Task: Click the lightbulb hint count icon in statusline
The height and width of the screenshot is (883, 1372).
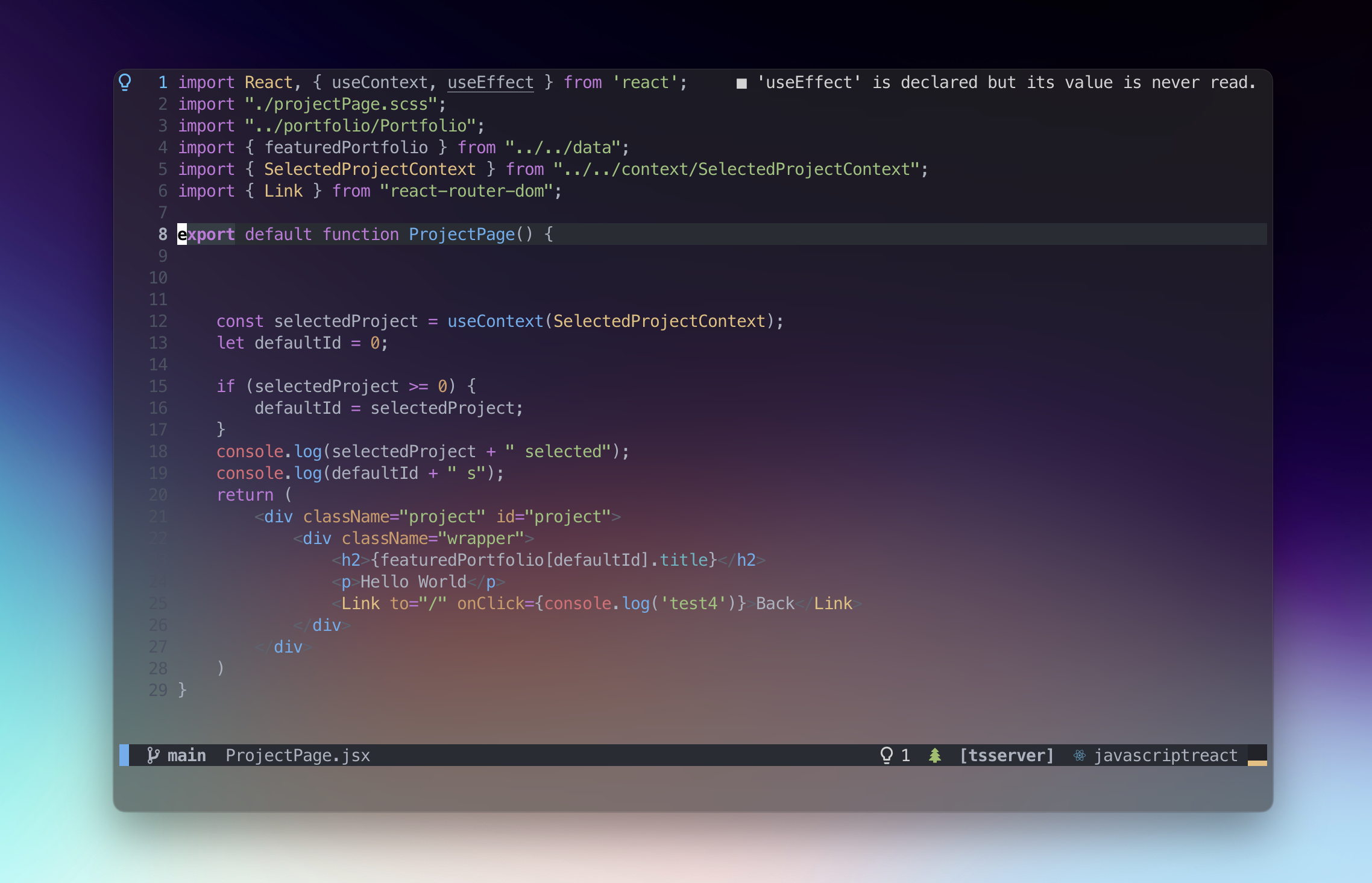Action: click(x=886, y=755)
